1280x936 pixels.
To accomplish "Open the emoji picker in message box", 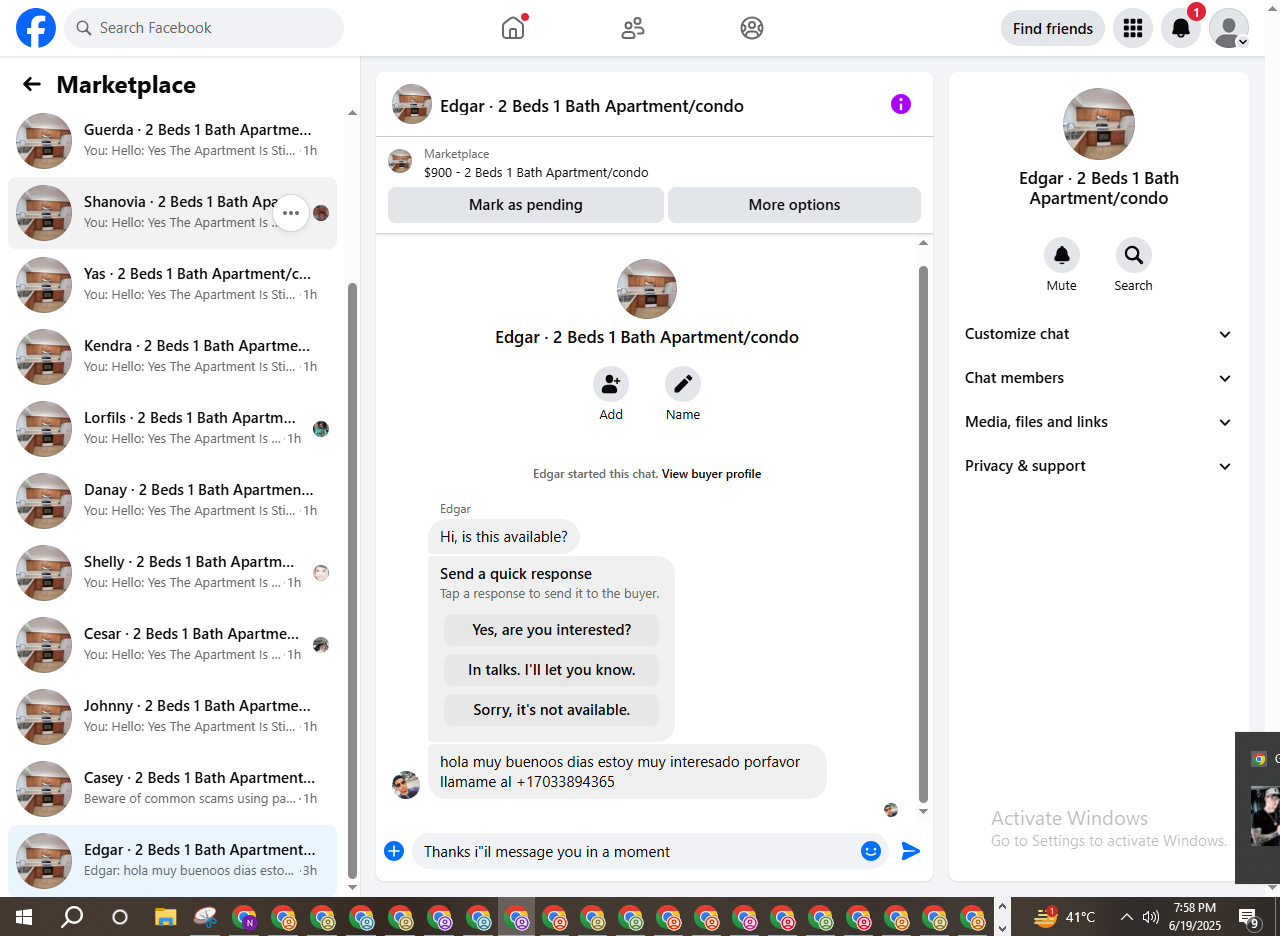I will click(871, 851).
